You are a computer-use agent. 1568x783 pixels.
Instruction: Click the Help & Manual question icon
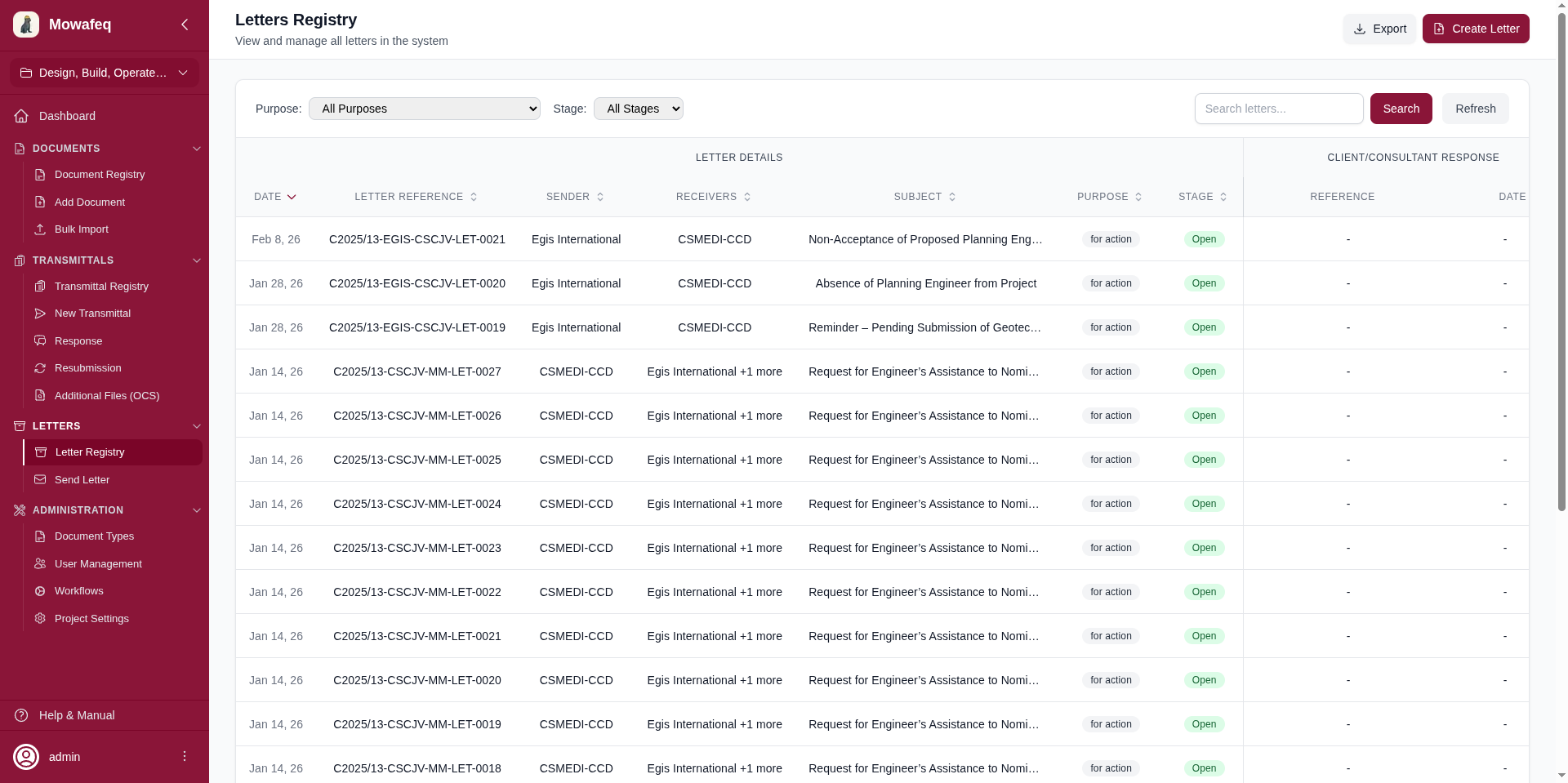tap(22, 715)
